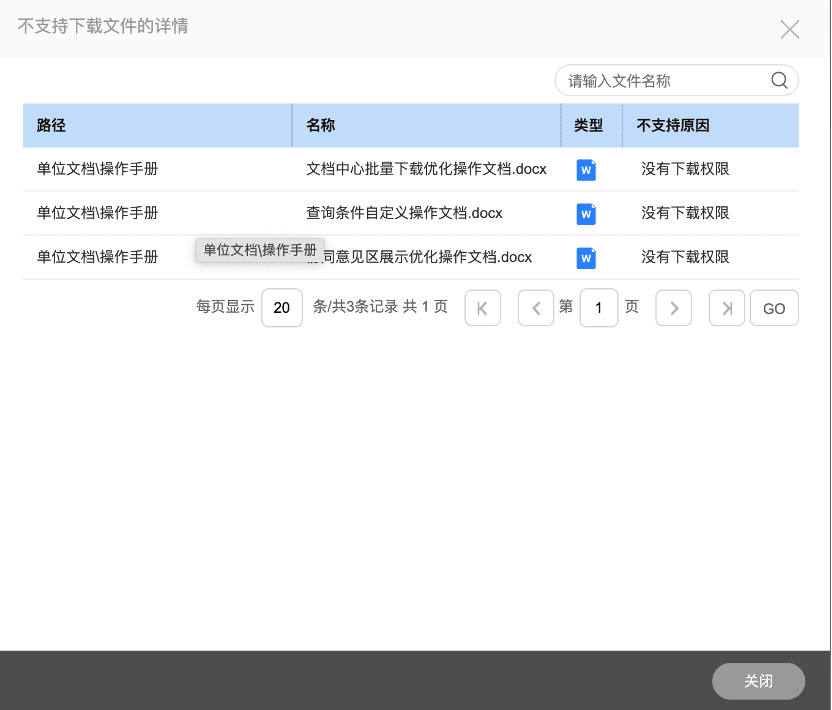This screenshot has height=710, width=832.
Task: Click the GO button
Action: pyautogui.click(x=774, y=308)
